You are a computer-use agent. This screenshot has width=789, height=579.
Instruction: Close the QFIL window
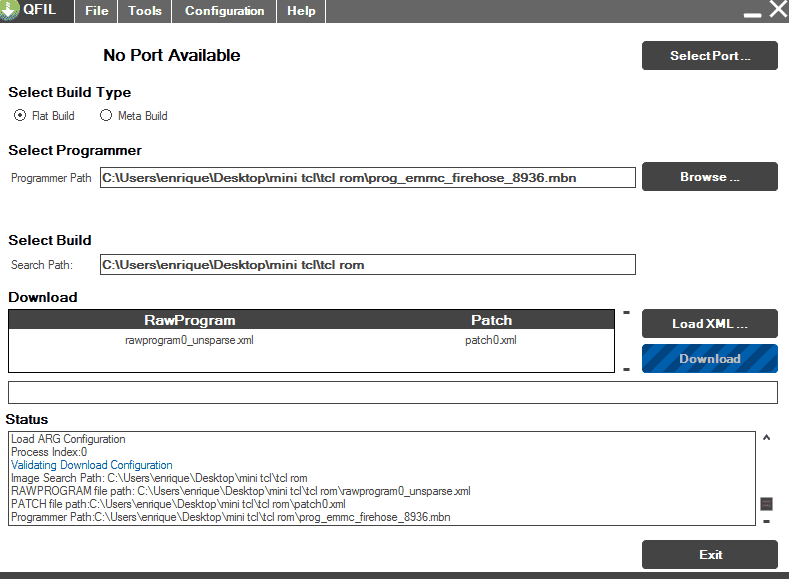[778, 9]
